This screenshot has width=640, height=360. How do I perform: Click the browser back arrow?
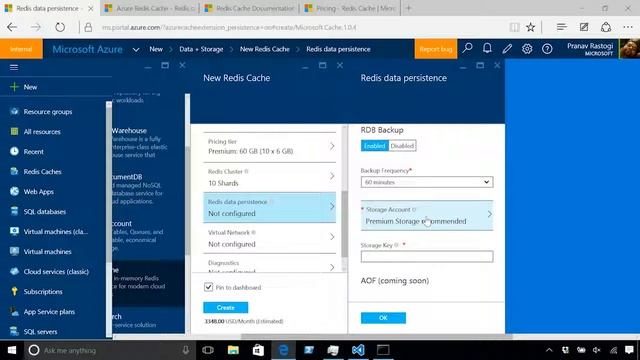click(12, 27)
